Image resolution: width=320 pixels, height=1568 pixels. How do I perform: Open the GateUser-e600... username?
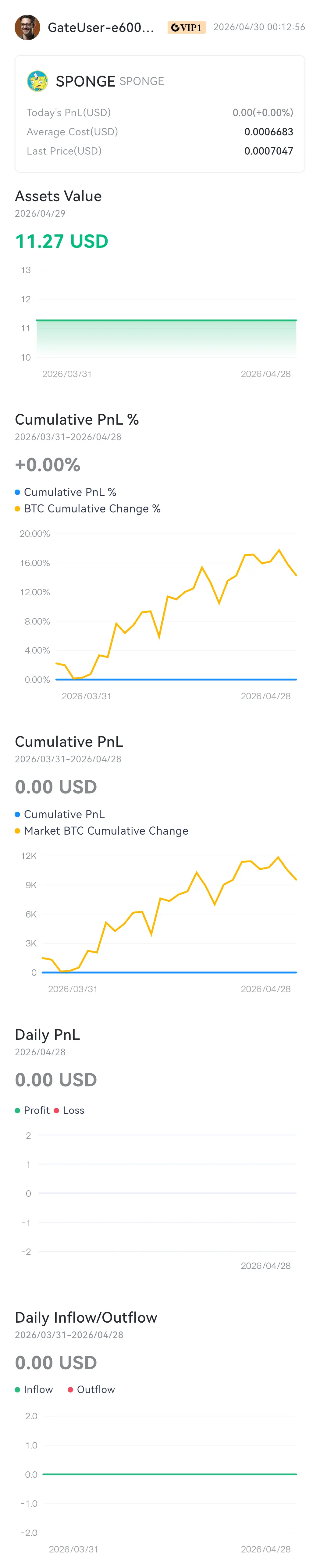tap(100, 27)
